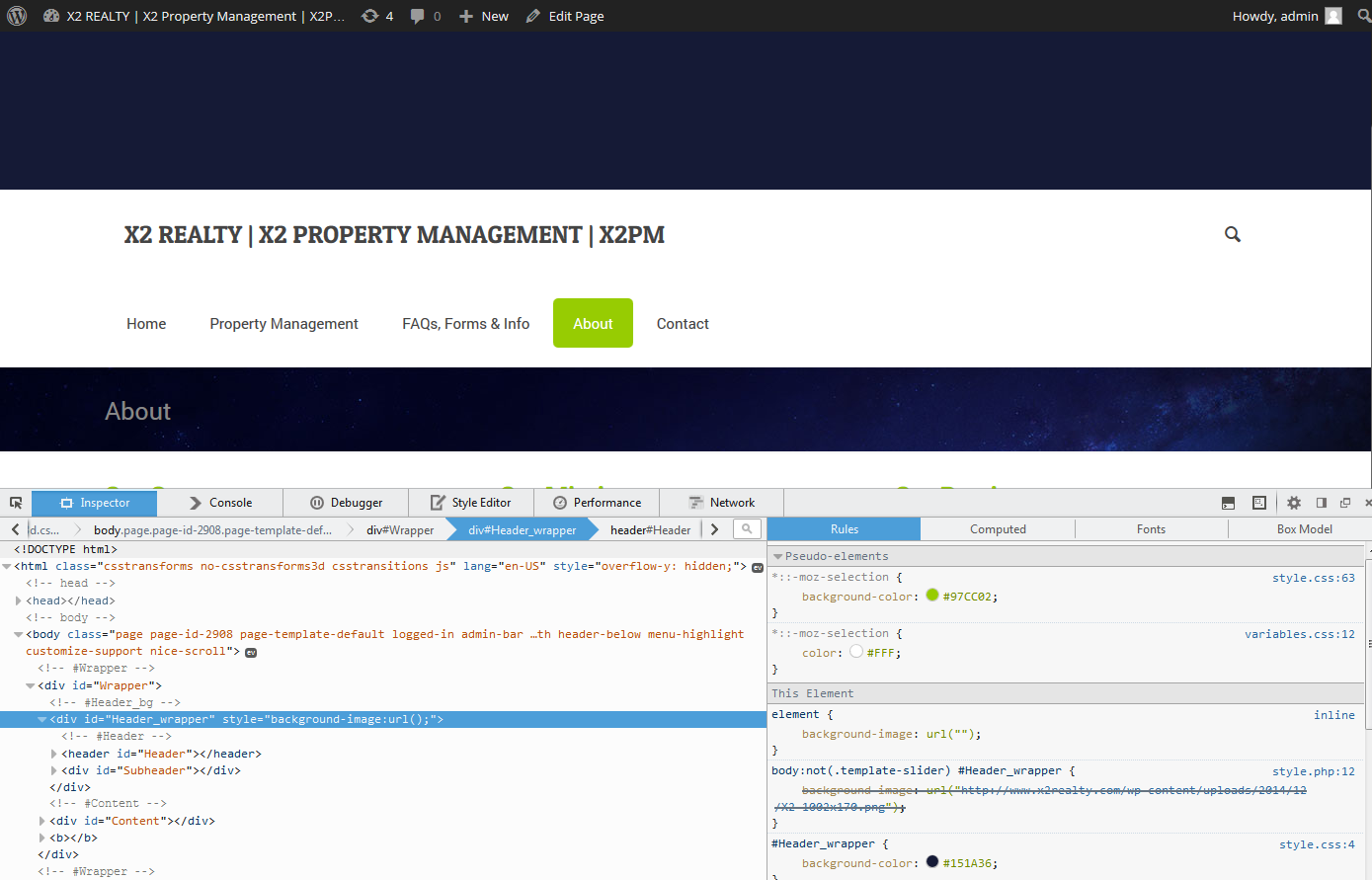Select the Computed sidebar tab
Image resolution: width=1372 pixels, height=880 pixels.
click(x=998, y=529)
